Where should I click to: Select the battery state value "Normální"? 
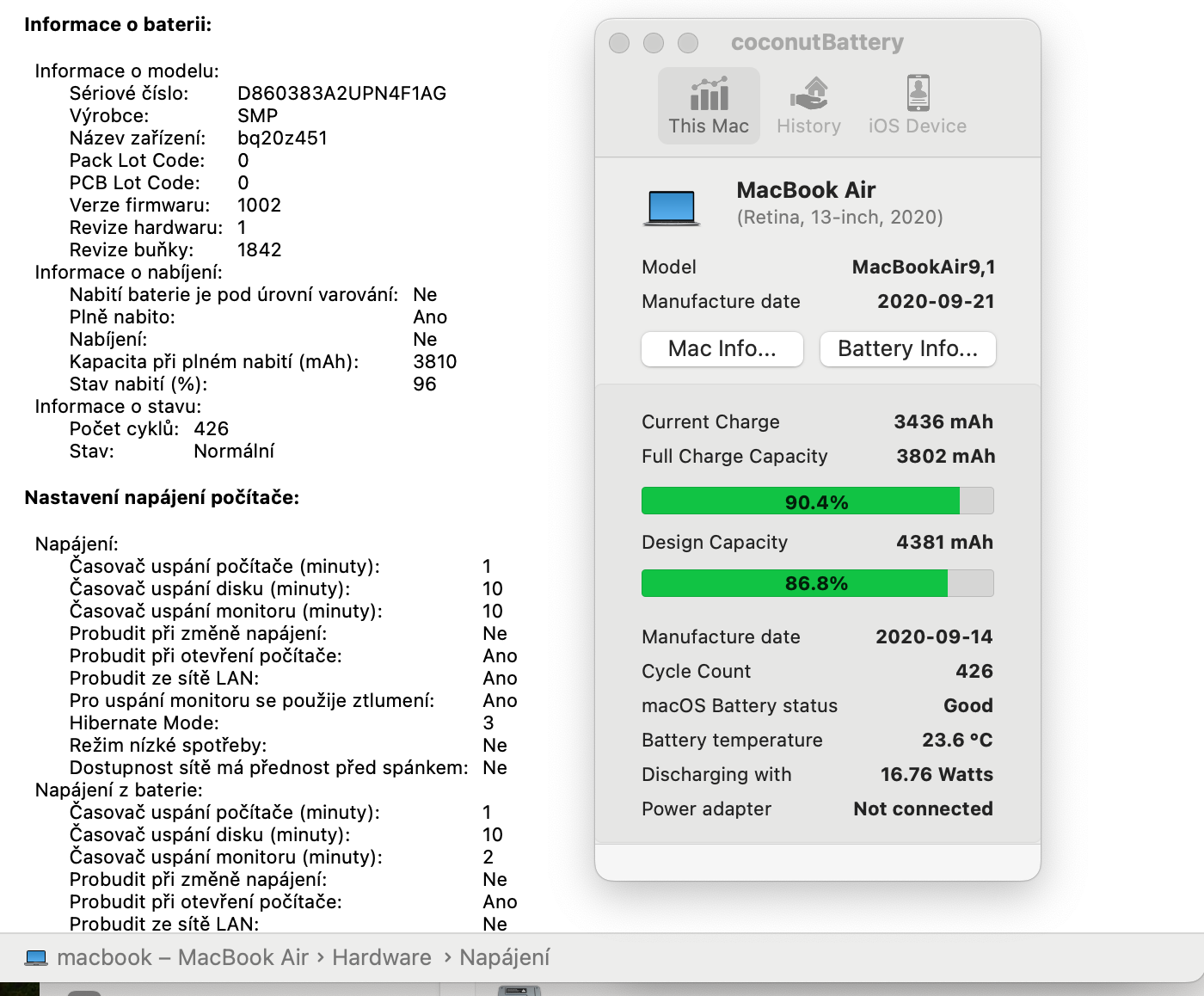[235, 452]
